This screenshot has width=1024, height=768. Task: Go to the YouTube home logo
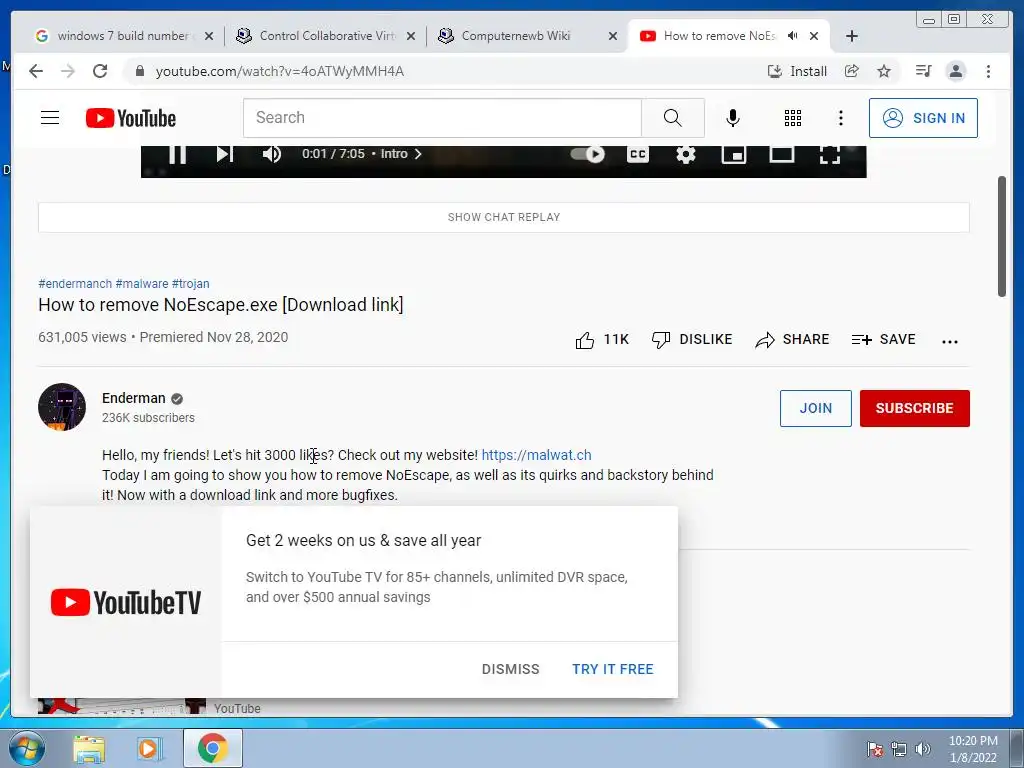coord(131,118)
